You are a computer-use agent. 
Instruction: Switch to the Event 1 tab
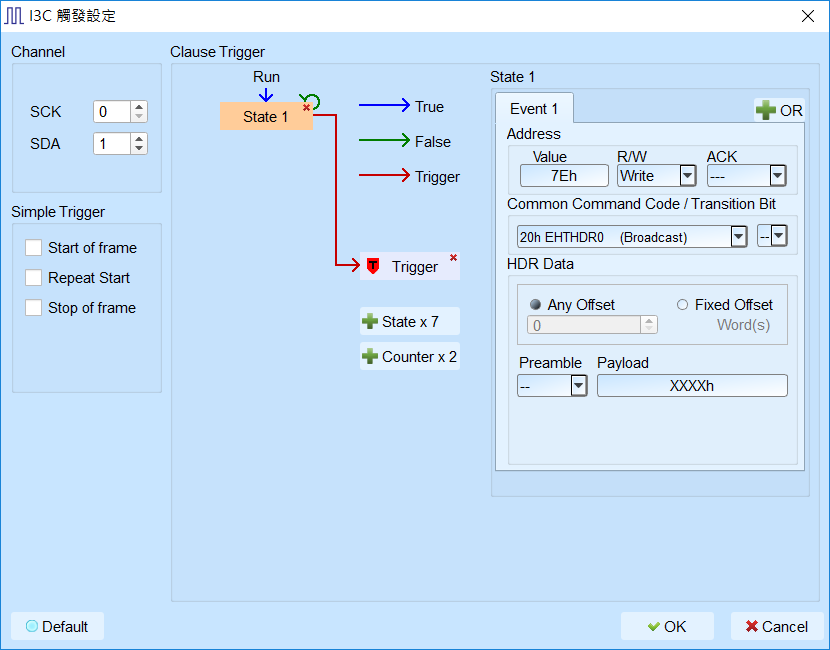point(534,109)
